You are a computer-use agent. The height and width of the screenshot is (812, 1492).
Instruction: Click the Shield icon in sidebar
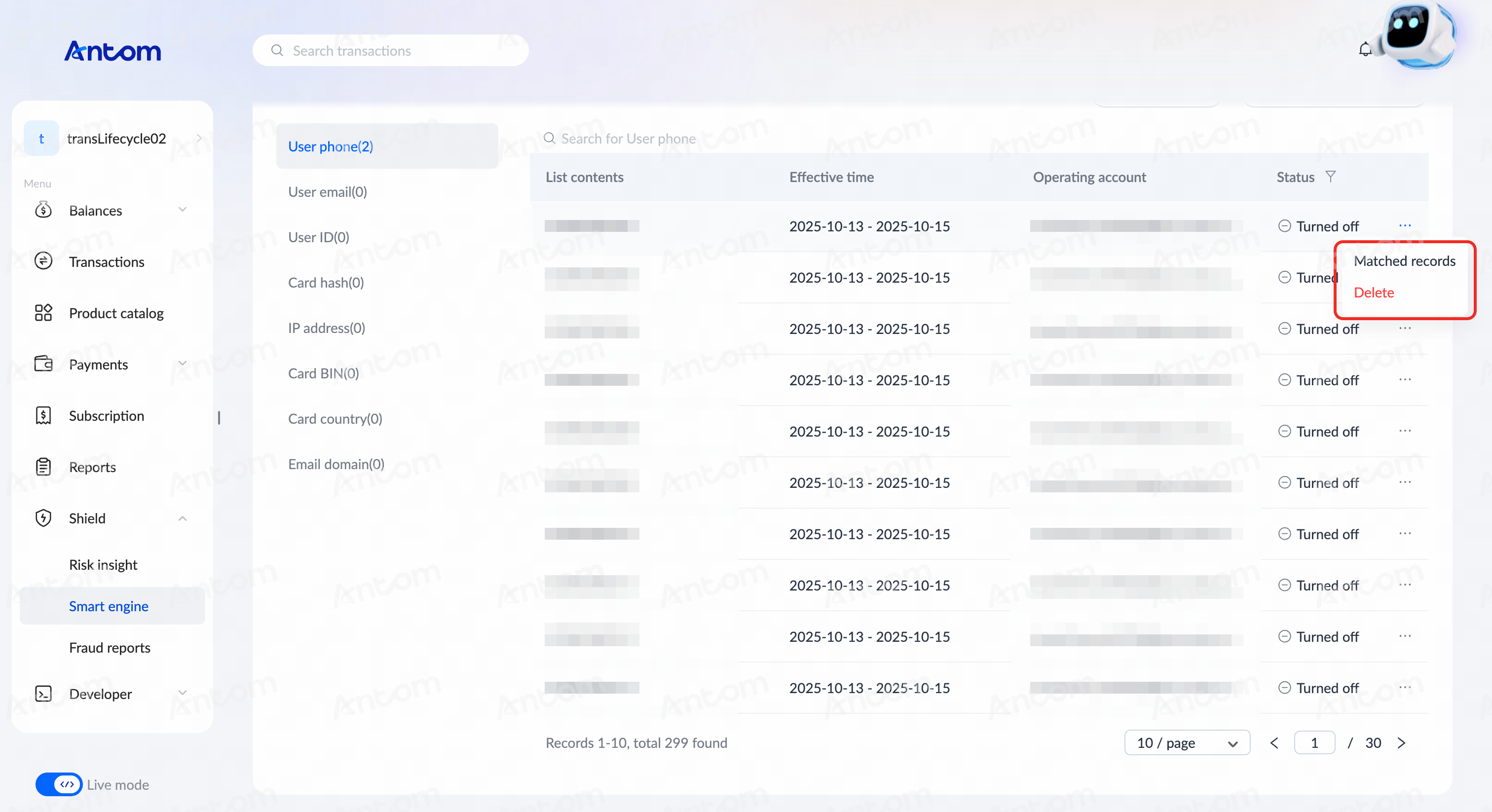[43, 518]
